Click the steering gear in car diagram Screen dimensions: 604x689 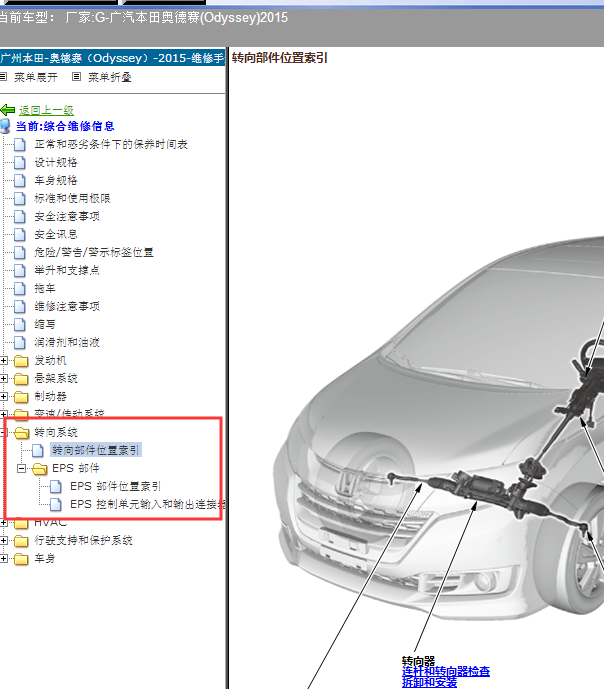tap(488, 492)
